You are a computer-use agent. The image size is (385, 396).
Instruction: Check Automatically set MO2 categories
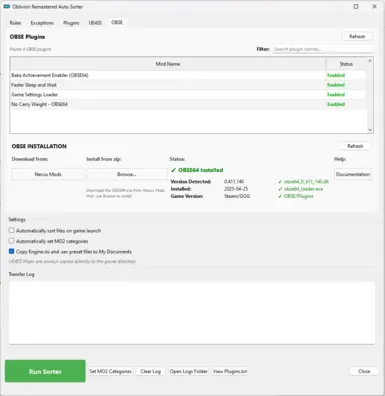[x=12, y=241]
